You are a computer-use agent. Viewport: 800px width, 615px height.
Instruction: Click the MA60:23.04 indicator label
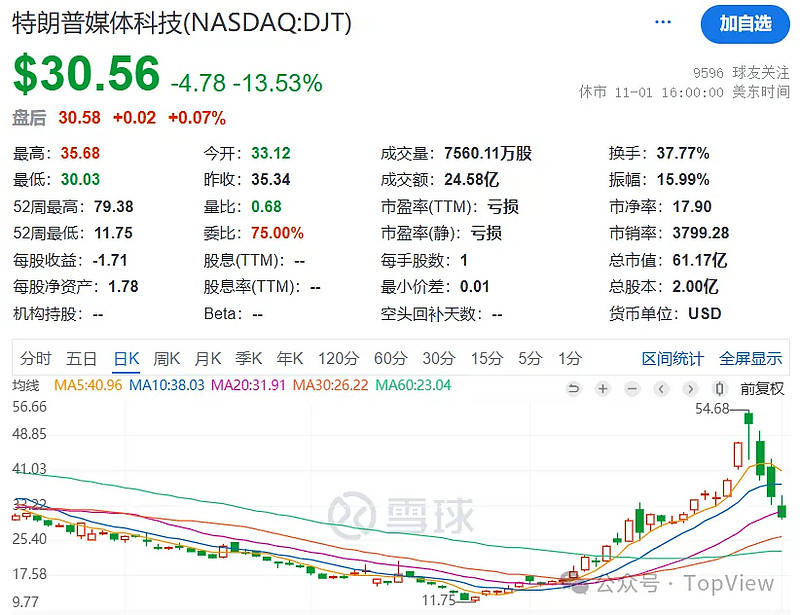pyautogui.click(x=413, y=385)
